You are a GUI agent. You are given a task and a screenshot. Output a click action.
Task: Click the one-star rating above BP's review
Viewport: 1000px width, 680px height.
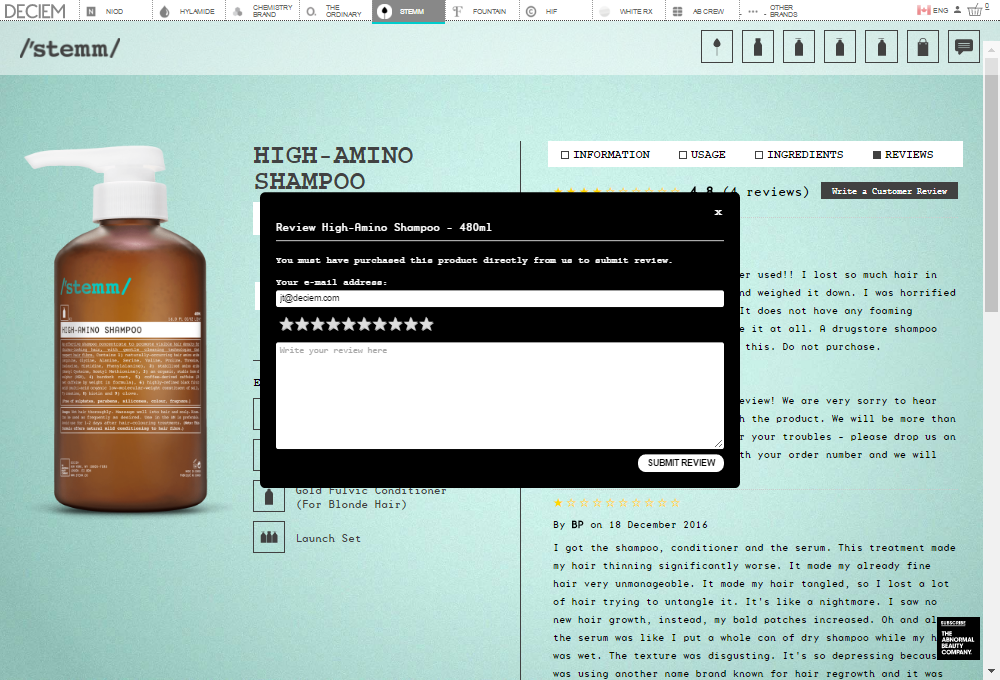coord(617,503)
